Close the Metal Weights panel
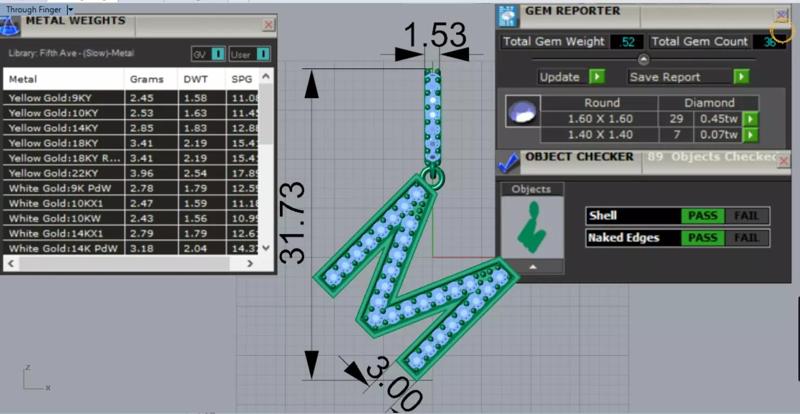Viewport: 800px width, 414px height. [268, 25]
